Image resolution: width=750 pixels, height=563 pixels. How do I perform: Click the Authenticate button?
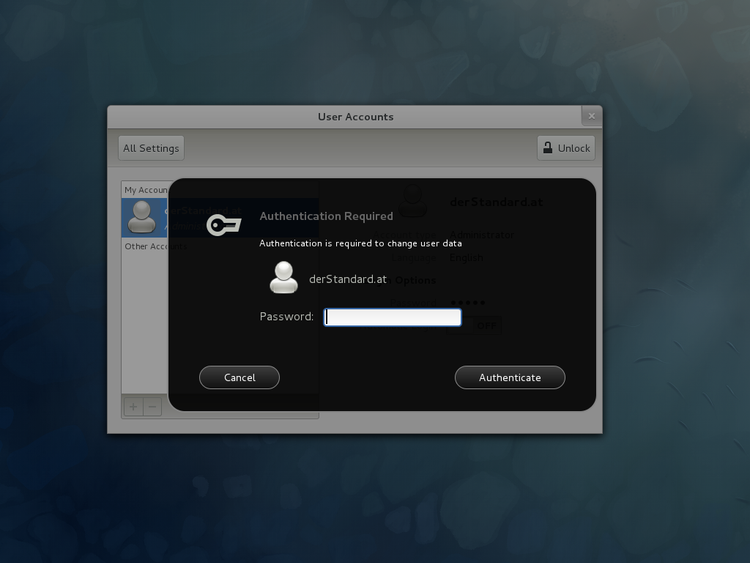[x=509, y=377]
